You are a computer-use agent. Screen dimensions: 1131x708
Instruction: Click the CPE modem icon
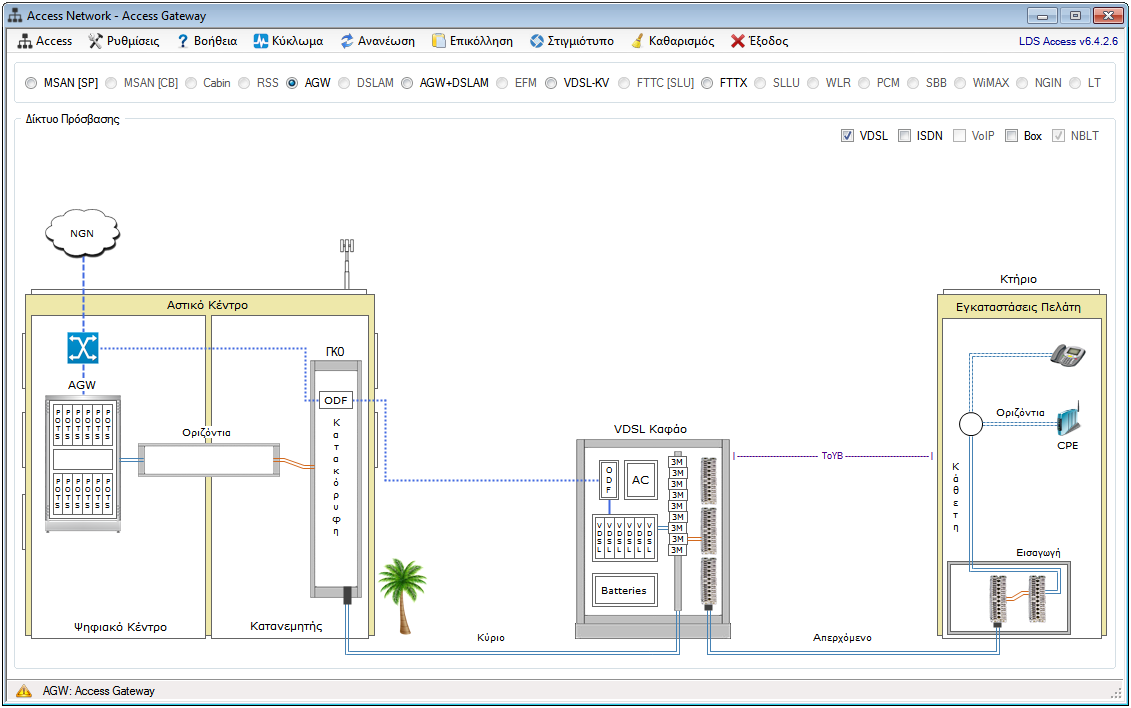pos(1067,420)
